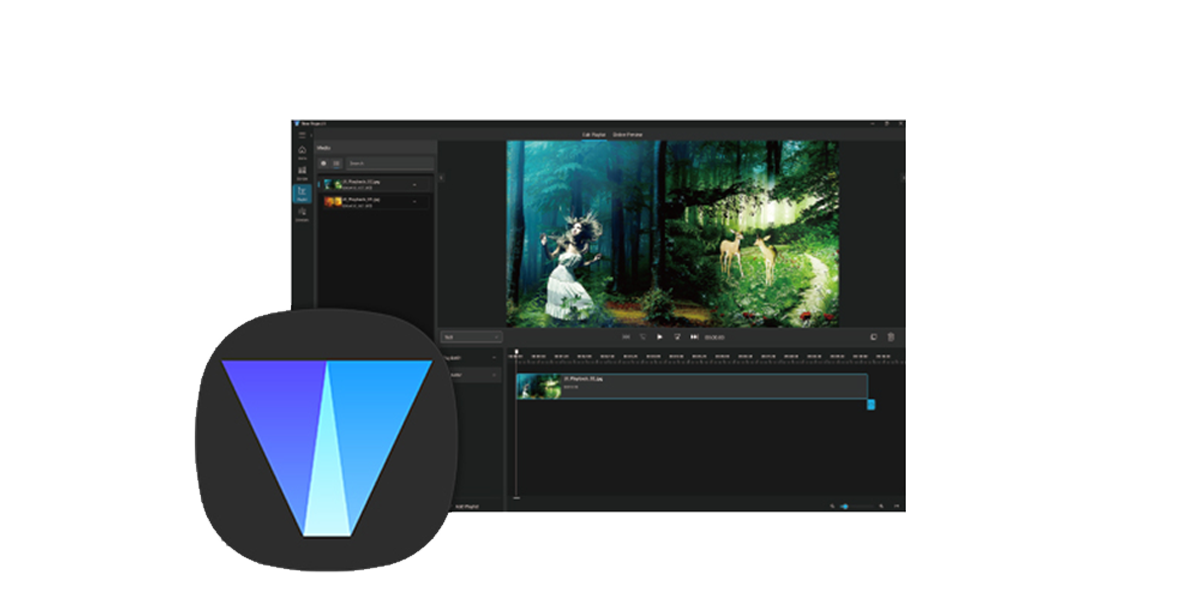Select the step-forward icon in playback controls
The height and width of the screenshot is (614, 1200).
[x=694, y=336]
